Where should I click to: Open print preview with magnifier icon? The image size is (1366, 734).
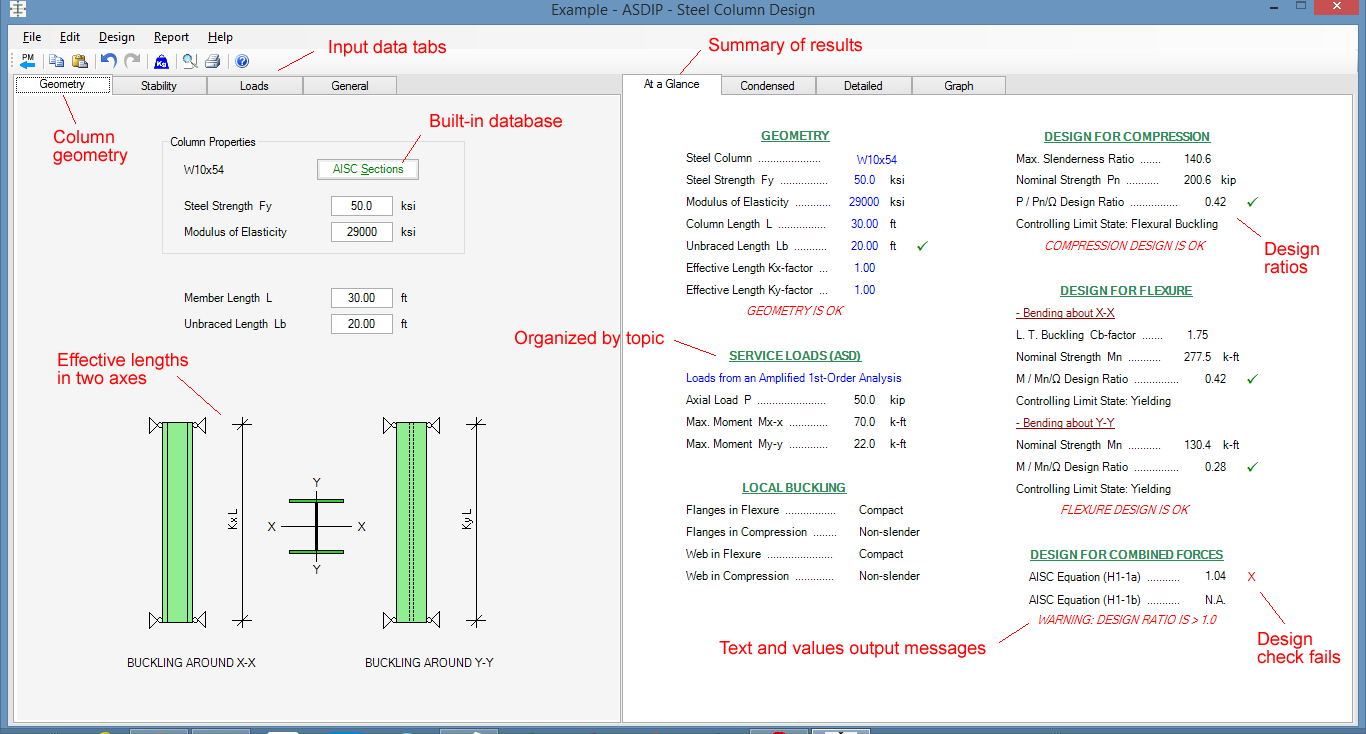[190, 61]
